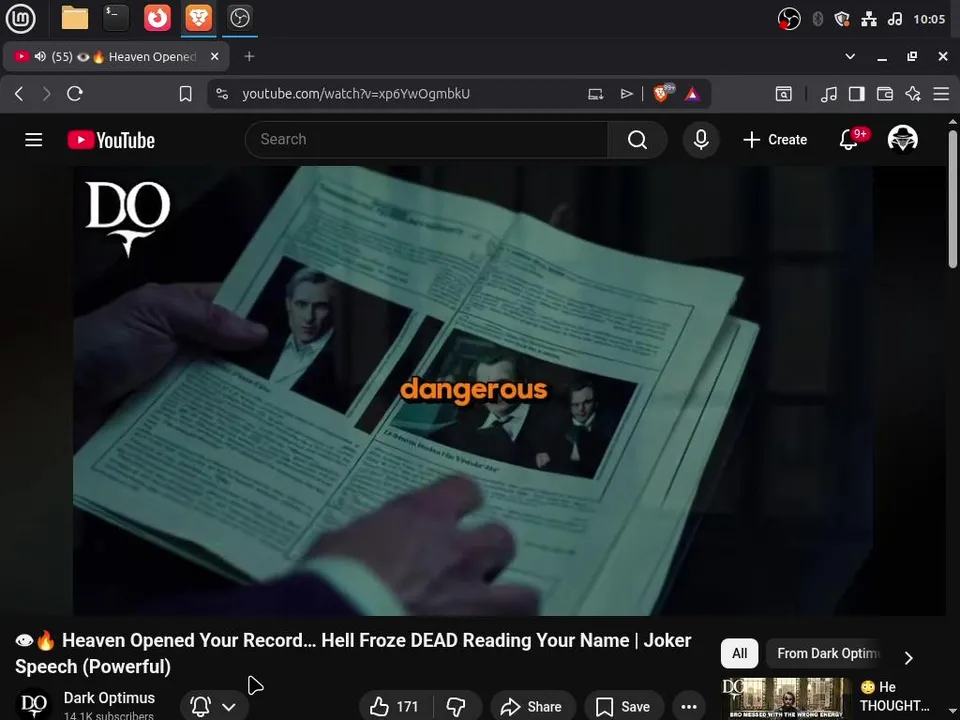Go to YouTube home via logo
This screenshot has height=720, width=960.
tap(111, 140)
